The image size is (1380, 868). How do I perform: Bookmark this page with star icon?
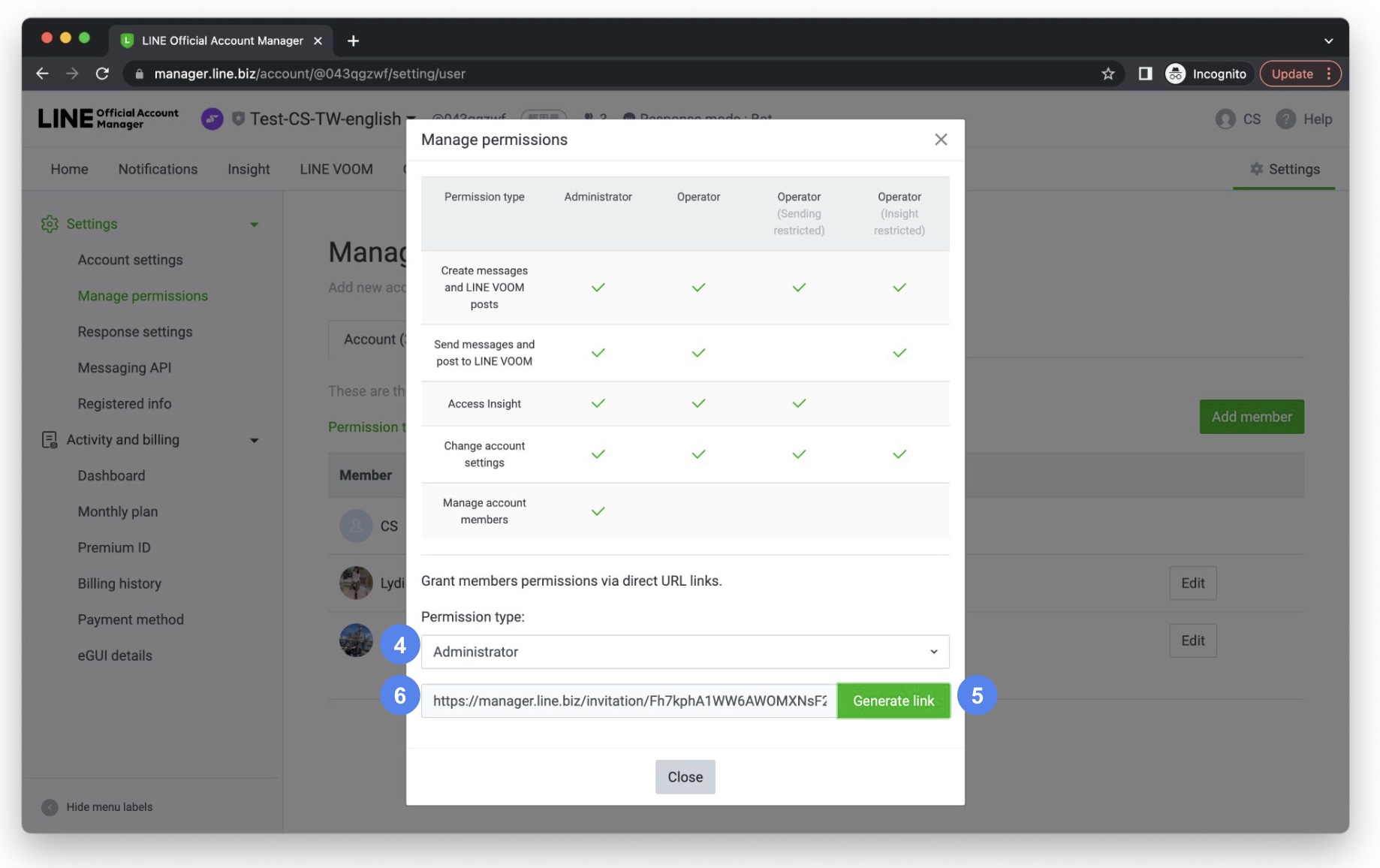pos(1107,74)
